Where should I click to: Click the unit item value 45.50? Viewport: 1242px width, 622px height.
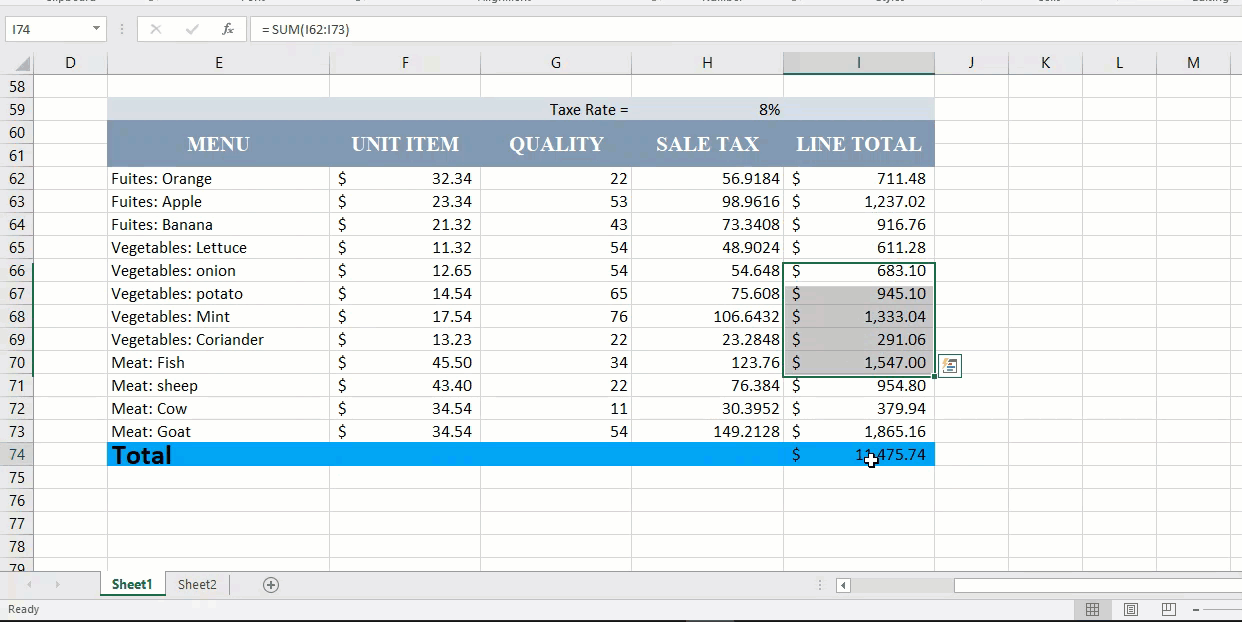(405, 363)
